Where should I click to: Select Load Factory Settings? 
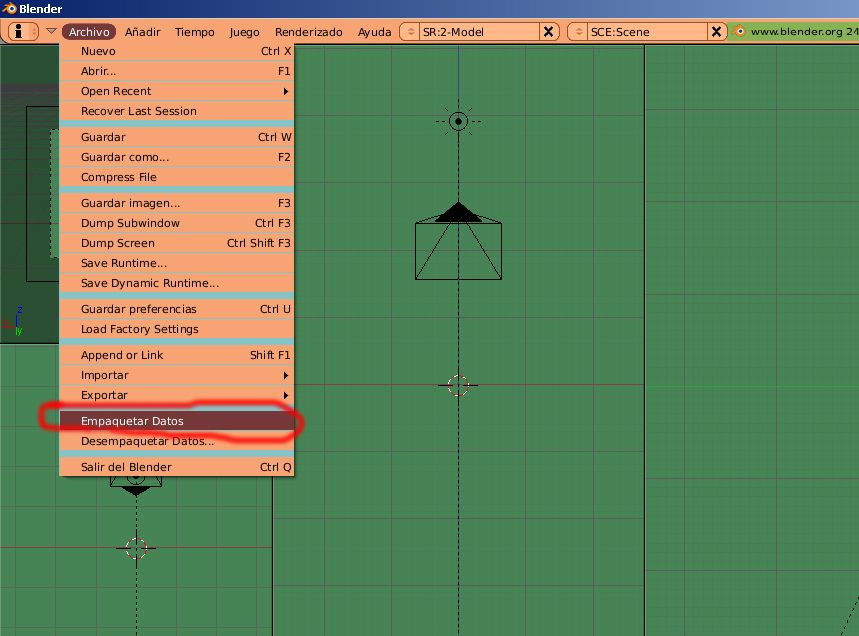[176, 329]
